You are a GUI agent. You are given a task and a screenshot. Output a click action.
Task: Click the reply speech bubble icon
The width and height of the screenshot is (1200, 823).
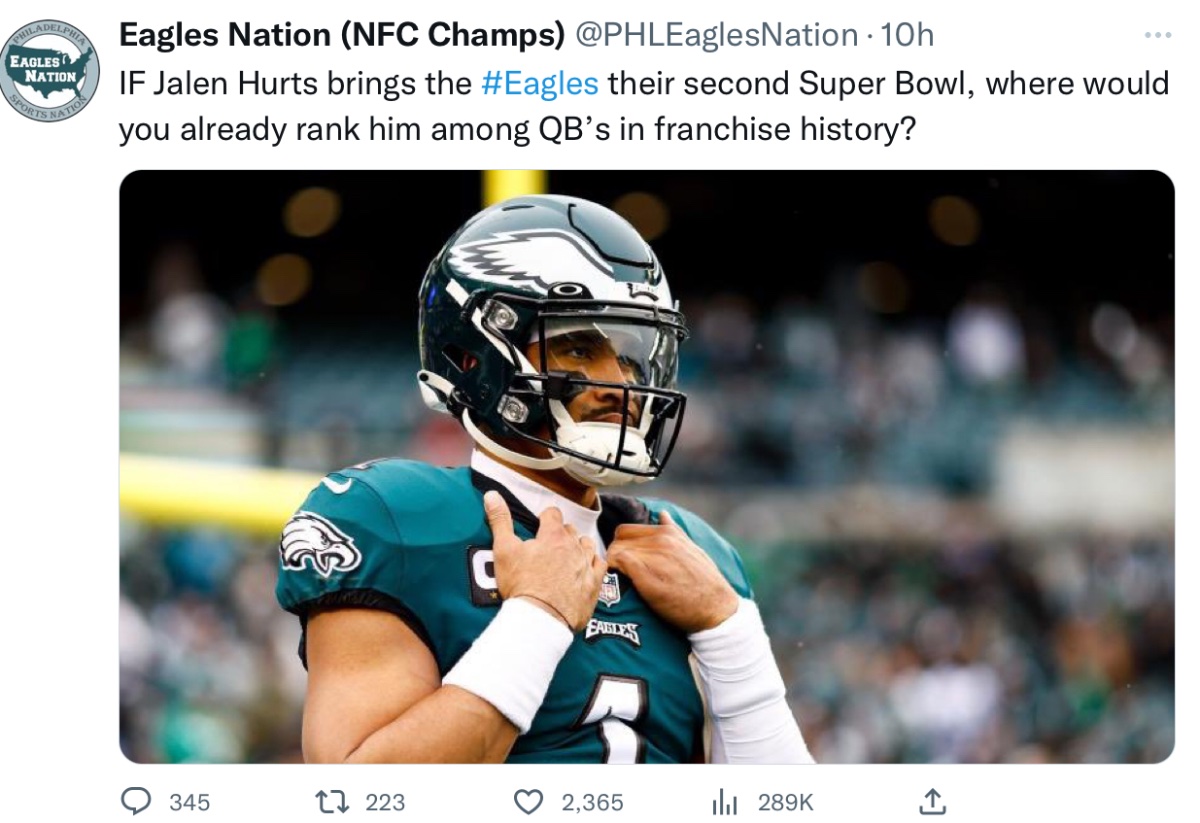(x=135, y=801)
